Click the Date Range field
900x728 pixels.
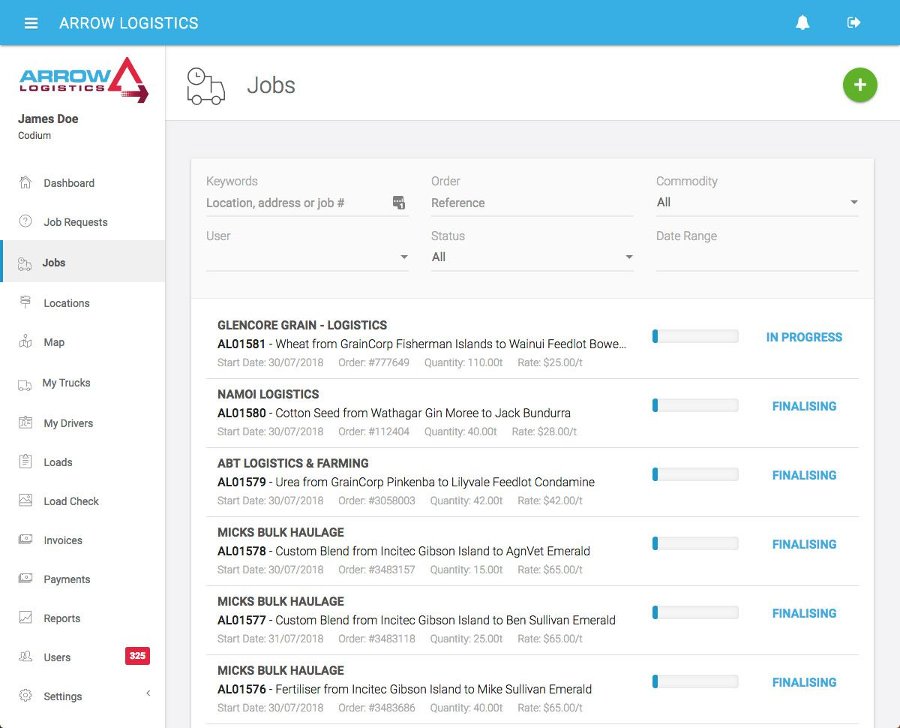tap(757, 257)
